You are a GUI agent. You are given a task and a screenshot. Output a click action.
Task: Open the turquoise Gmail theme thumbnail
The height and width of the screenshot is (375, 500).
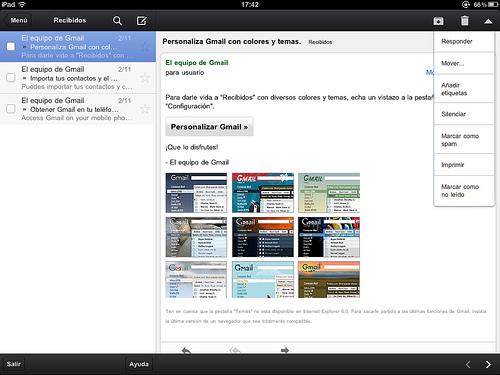pyautogui.click(x=263, y=280)
